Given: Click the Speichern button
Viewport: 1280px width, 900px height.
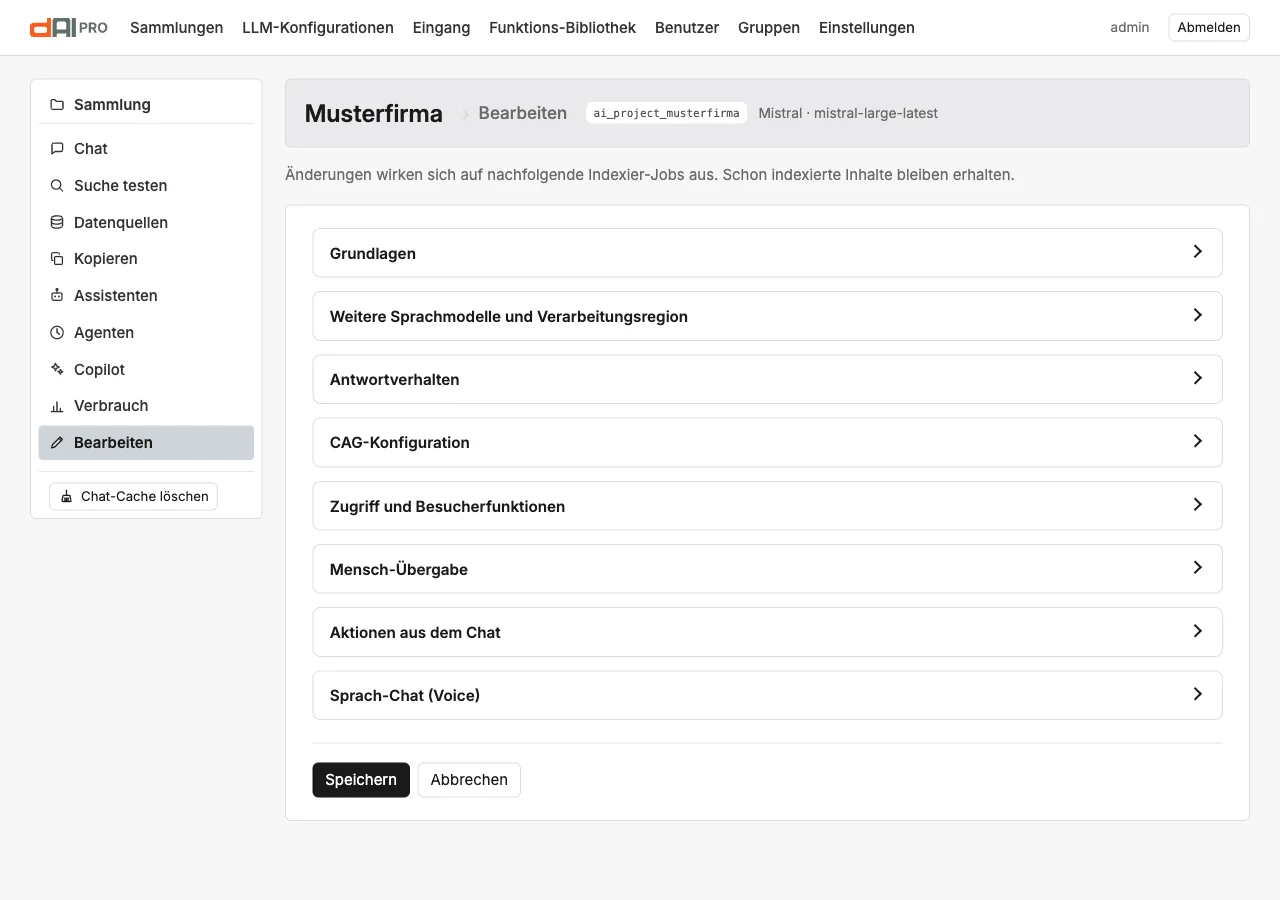Looking at the screenshot, I should 361,780.
